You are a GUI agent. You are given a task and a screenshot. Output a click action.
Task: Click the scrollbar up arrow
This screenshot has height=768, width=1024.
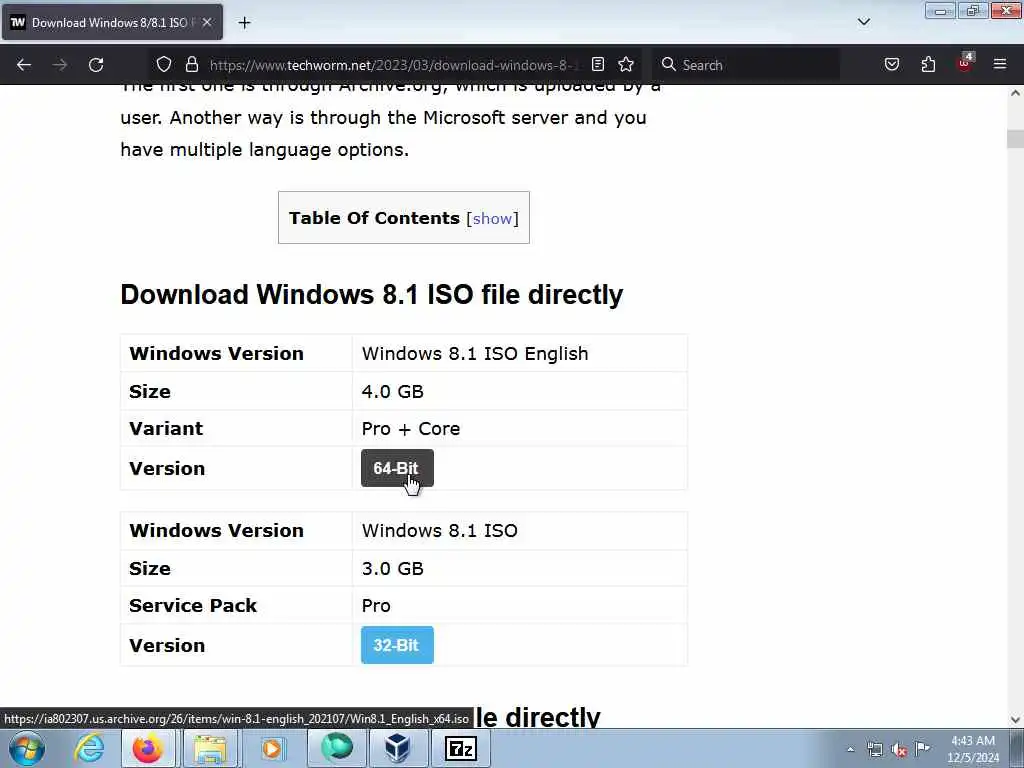1015,93
